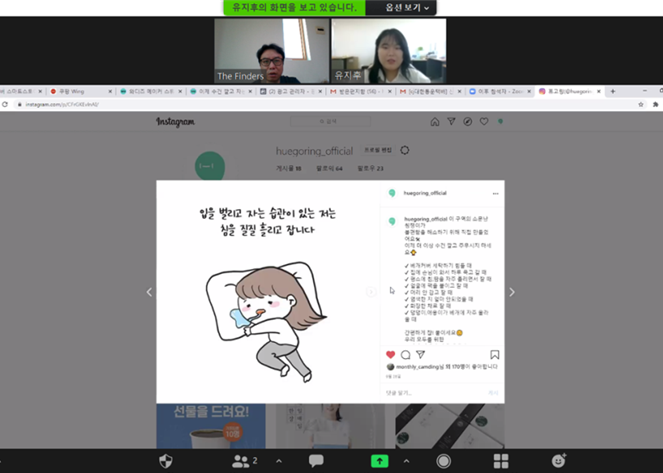Click the Instagram search field
This screenshot has width=663, height=473.
(x=330, y=121)
